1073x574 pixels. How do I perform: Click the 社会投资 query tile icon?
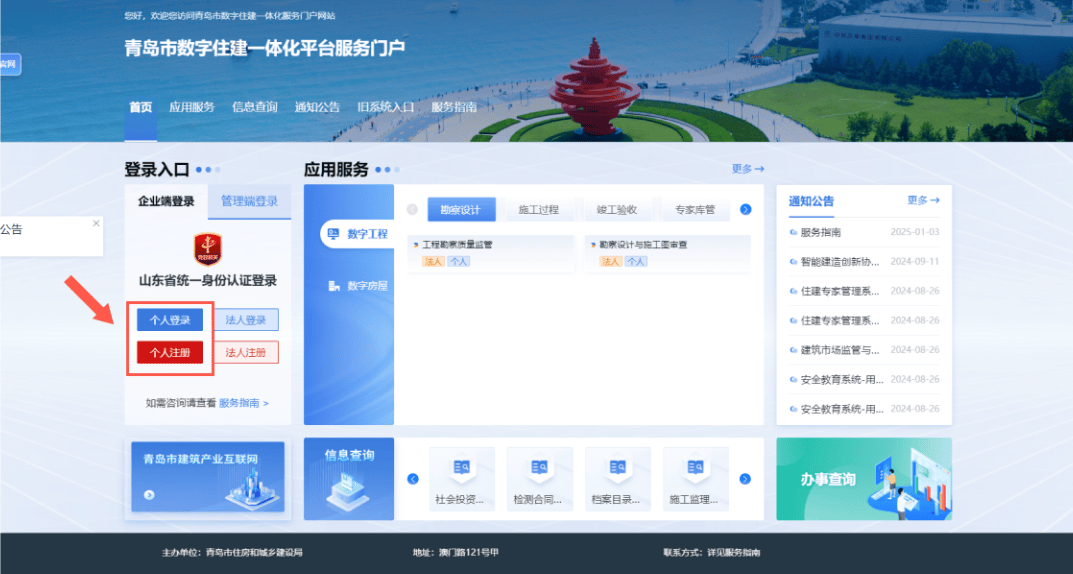462,468
